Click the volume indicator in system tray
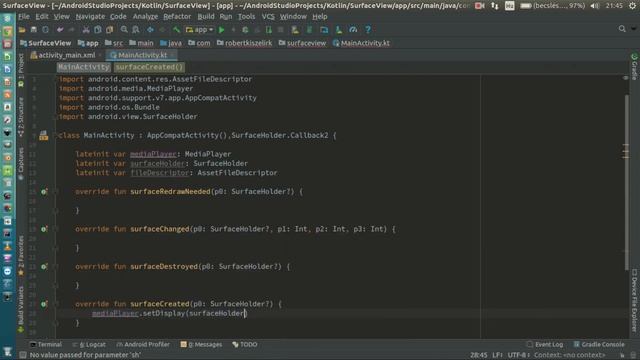Screen dimensions: 640x360 pyautogui.click(x=595, y=6)
